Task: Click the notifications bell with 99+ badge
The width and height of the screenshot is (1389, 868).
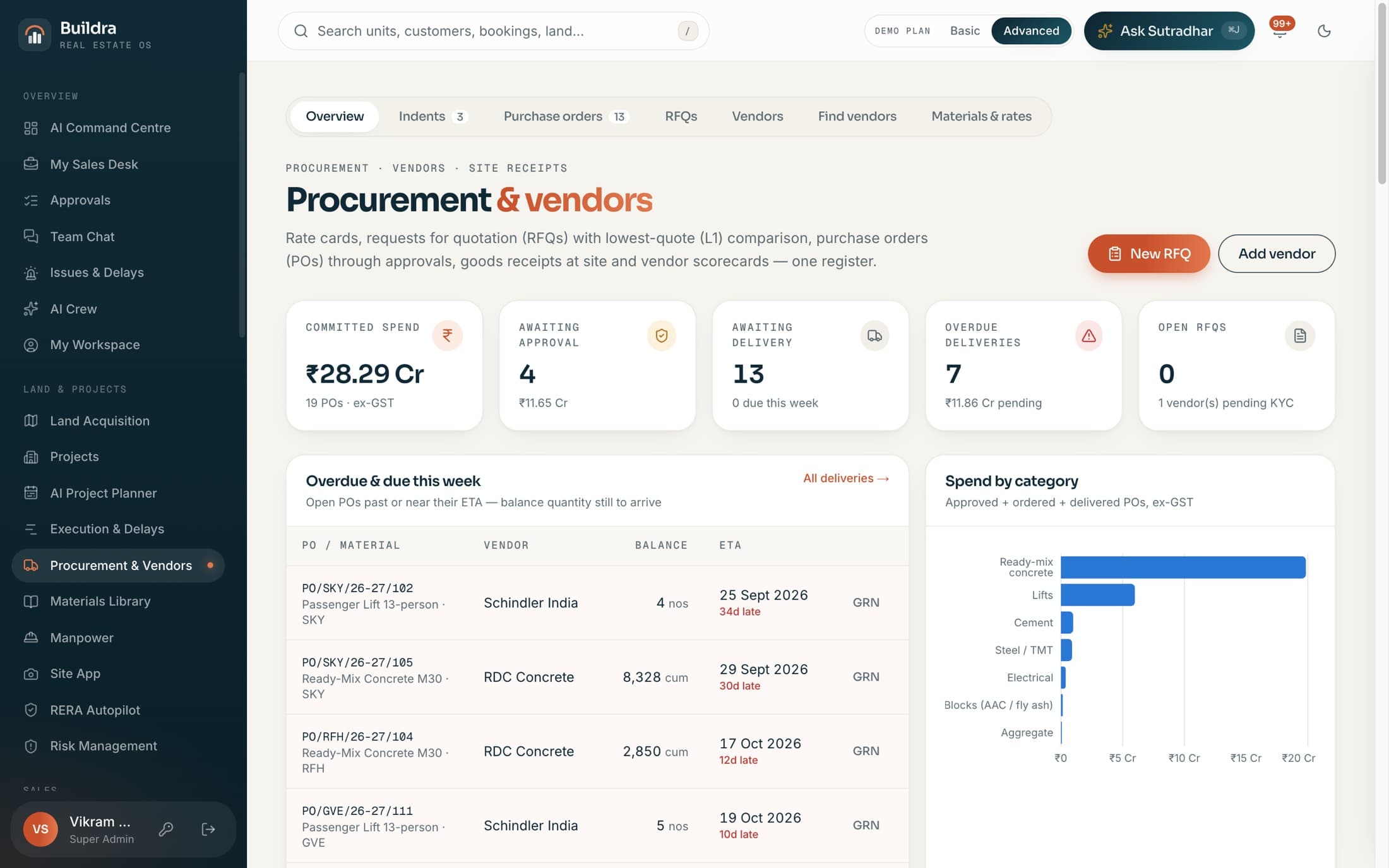Action: (x=1280, y=30)
